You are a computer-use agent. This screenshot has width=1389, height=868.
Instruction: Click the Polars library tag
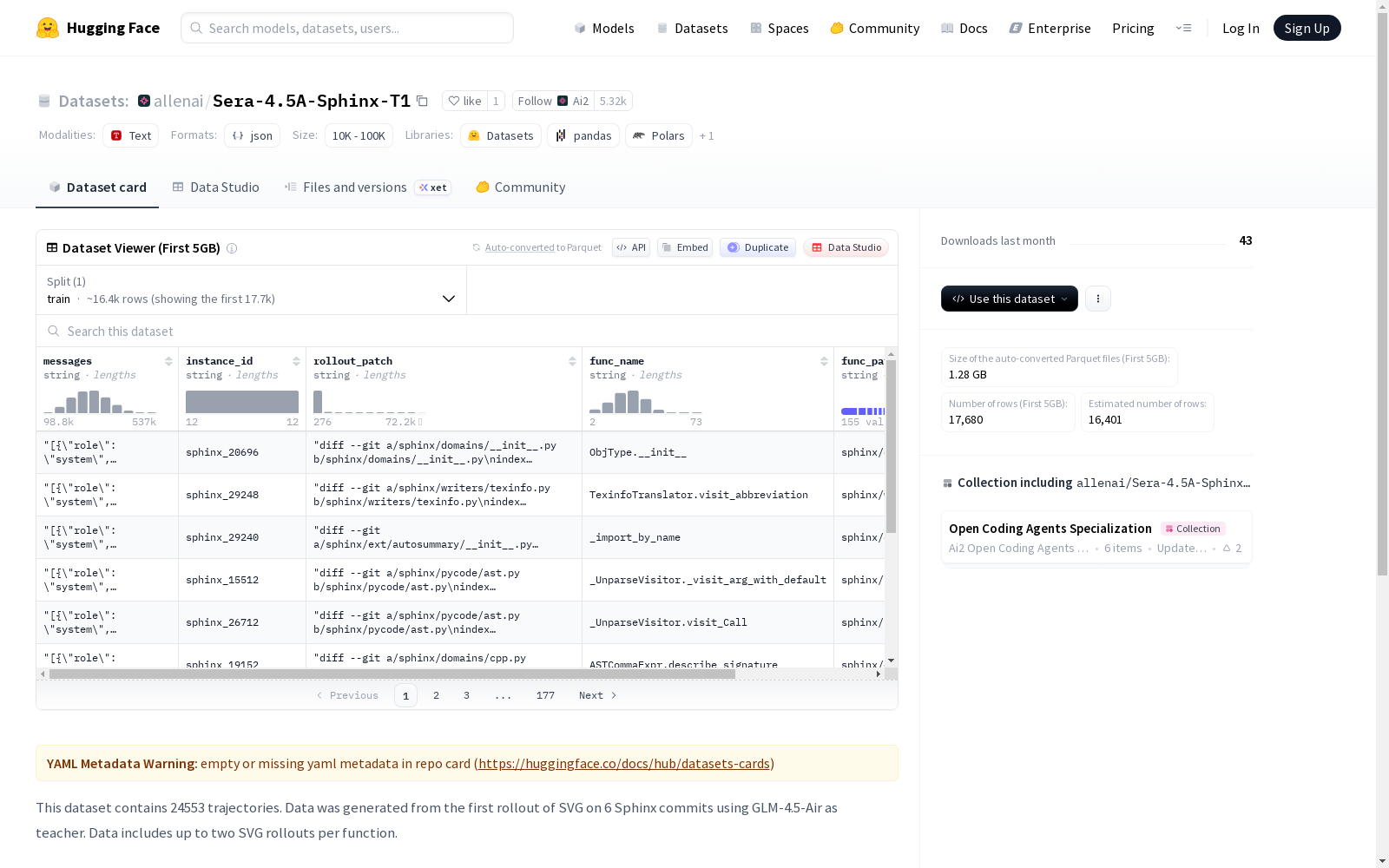(659, 135)
